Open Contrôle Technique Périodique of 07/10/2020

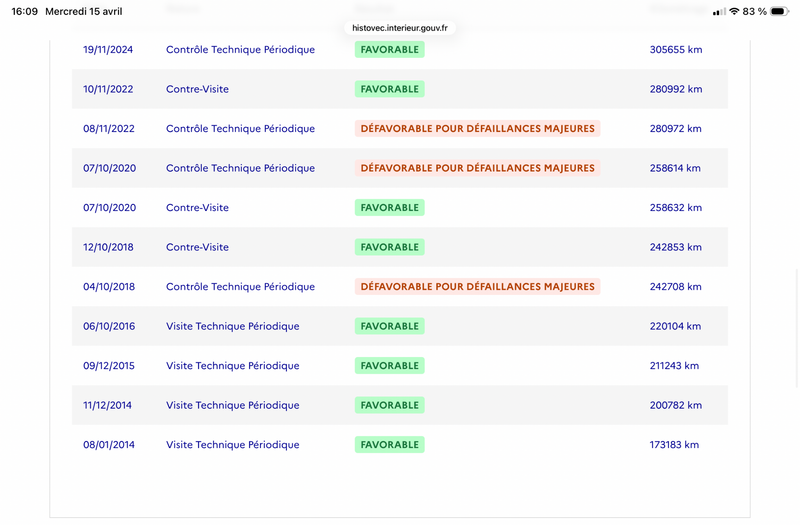(x=240, y=168)
